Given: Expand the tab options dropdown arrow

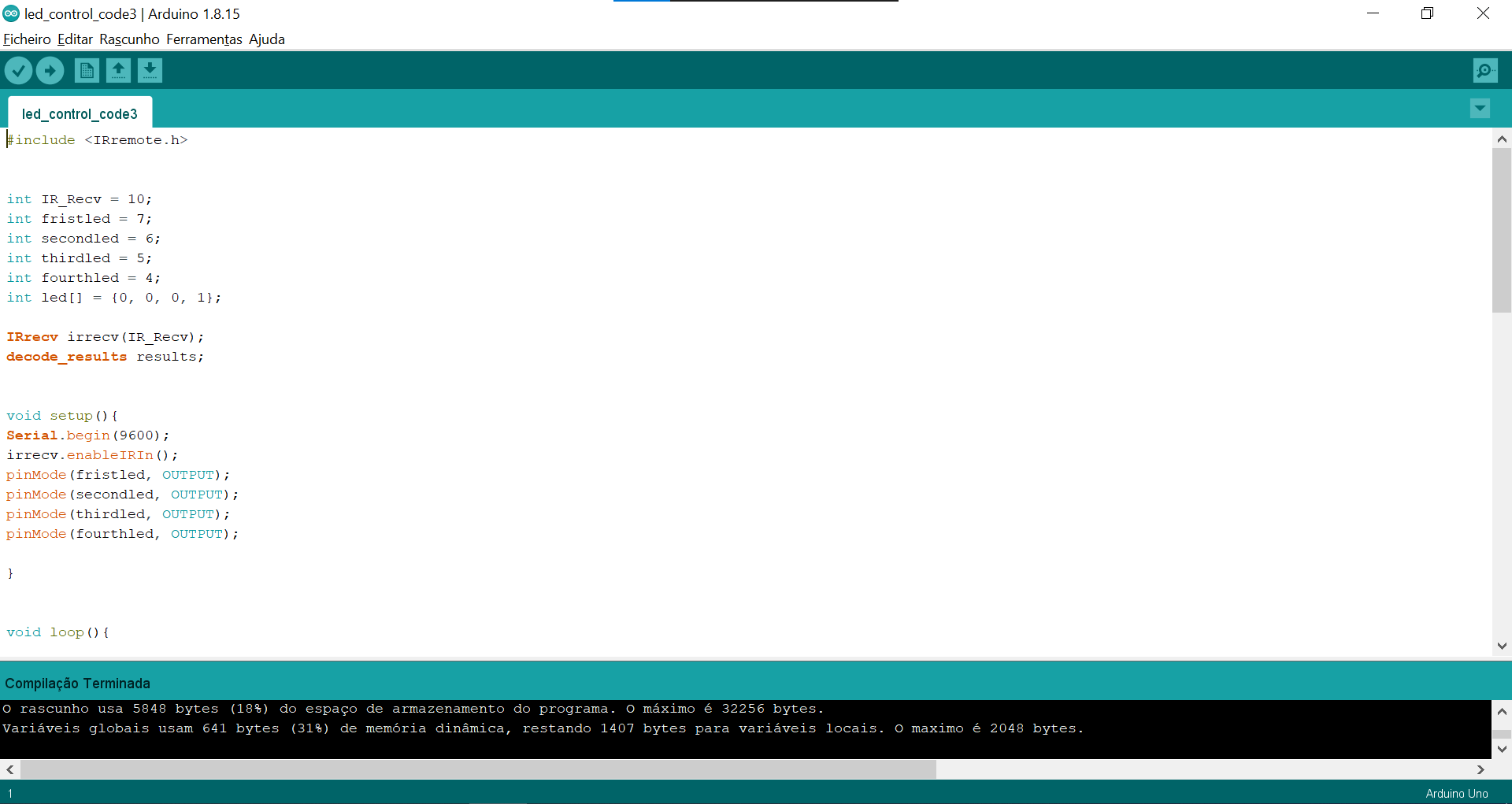Looking at the screenshot, I should [x=1480, y=109].
